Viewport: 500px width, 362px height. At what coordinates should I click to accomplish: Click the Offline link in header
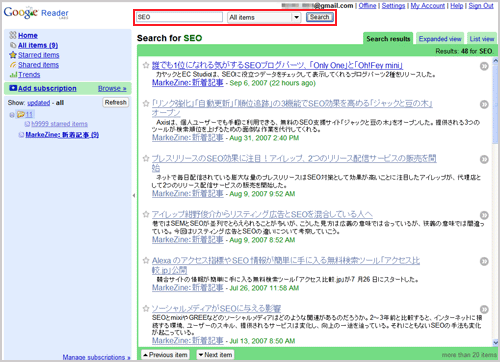click(x=367, y=6)
